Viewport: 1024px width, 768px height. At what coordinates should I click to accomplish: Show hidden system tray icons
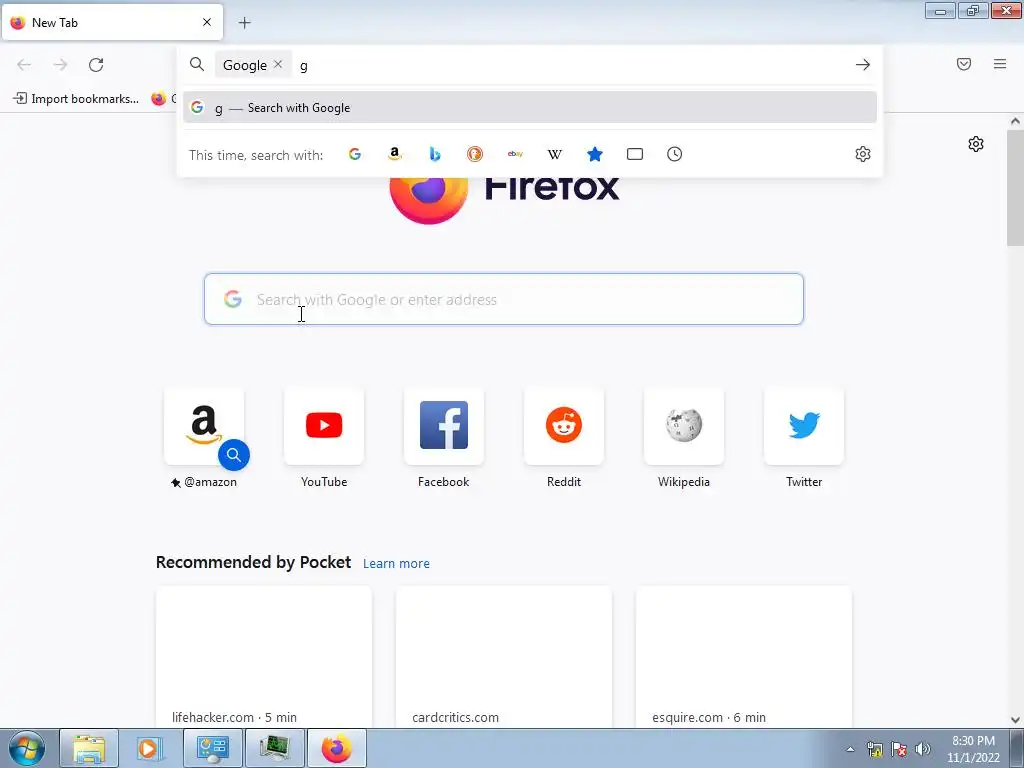pyautogui.click(x=850, y=749)
